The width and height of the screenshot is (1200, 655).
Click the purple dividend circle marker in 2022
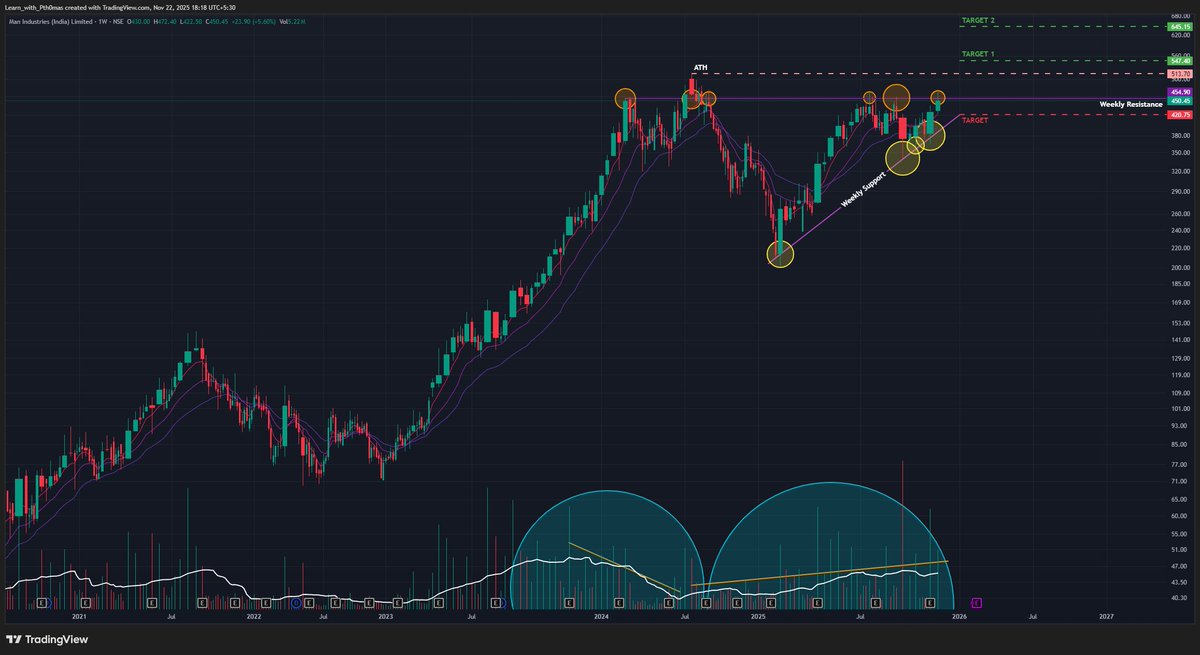point(295,604)
